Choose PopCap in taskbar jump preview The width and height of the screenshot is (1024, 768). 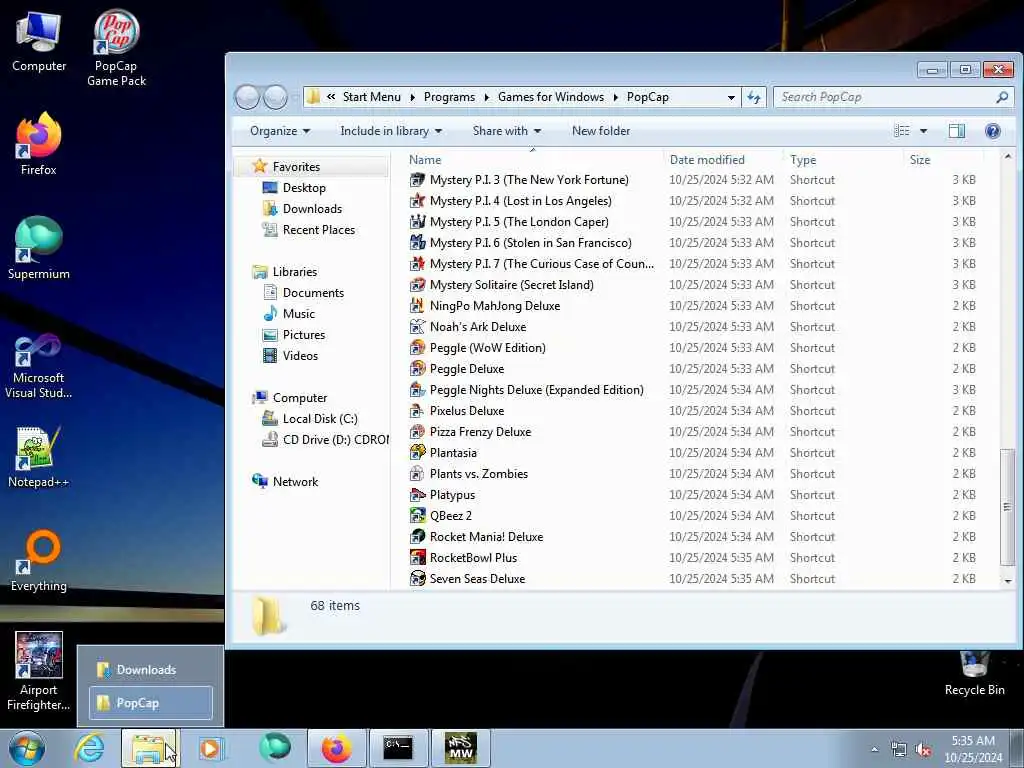(151, 703)
